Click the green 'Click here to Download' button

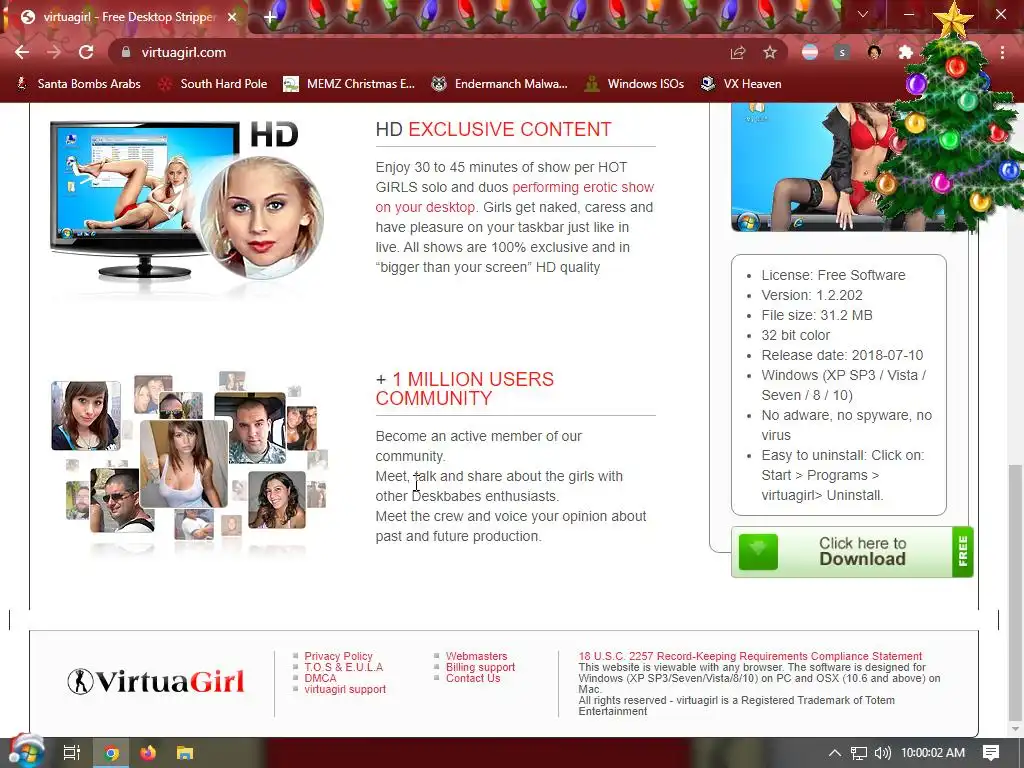pyautogui.click(x=852, y=552)
